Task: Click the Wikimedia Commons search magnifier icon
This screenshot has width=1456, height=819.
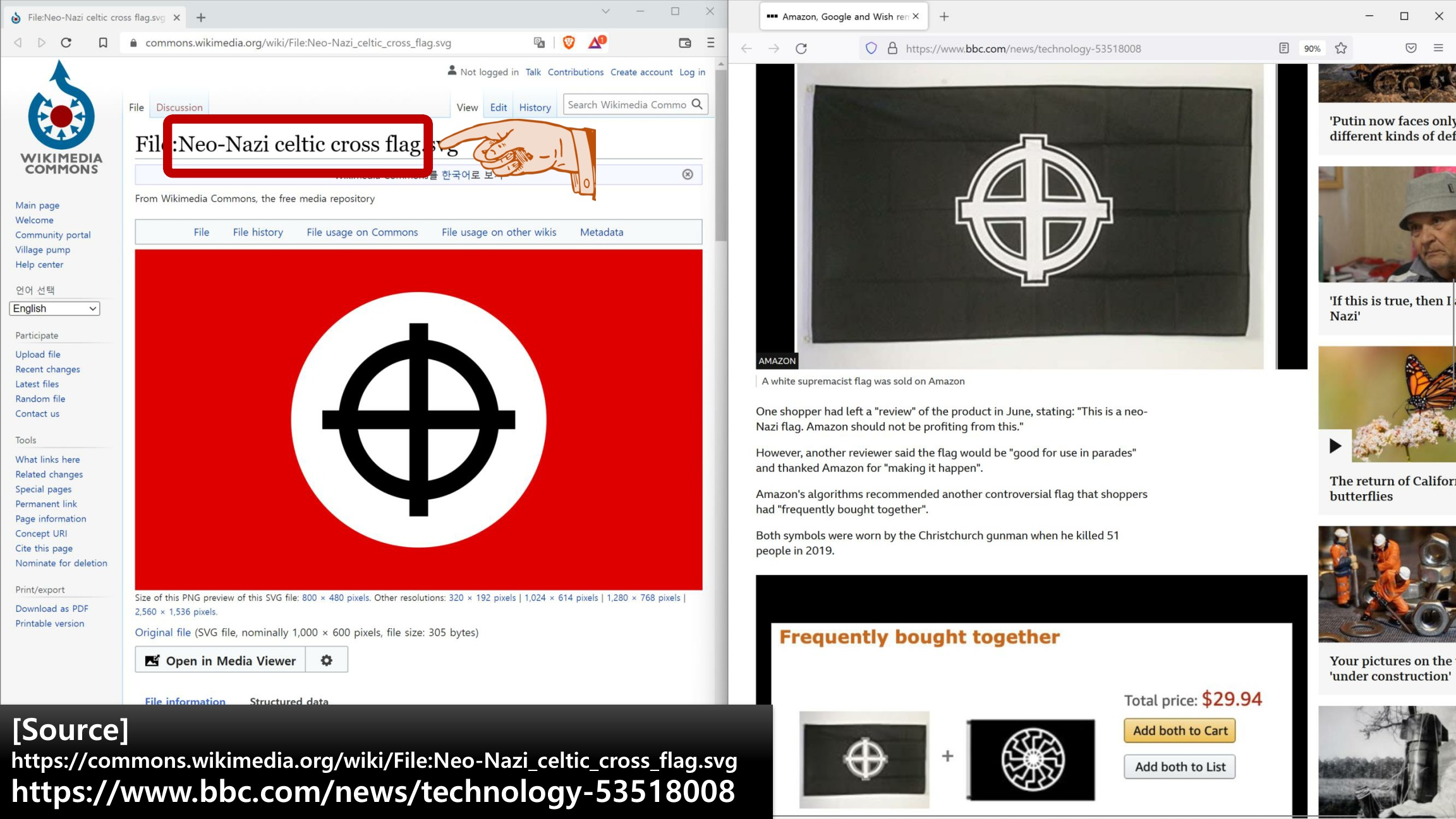Action: pyautogui.click(x=697, y=104)
